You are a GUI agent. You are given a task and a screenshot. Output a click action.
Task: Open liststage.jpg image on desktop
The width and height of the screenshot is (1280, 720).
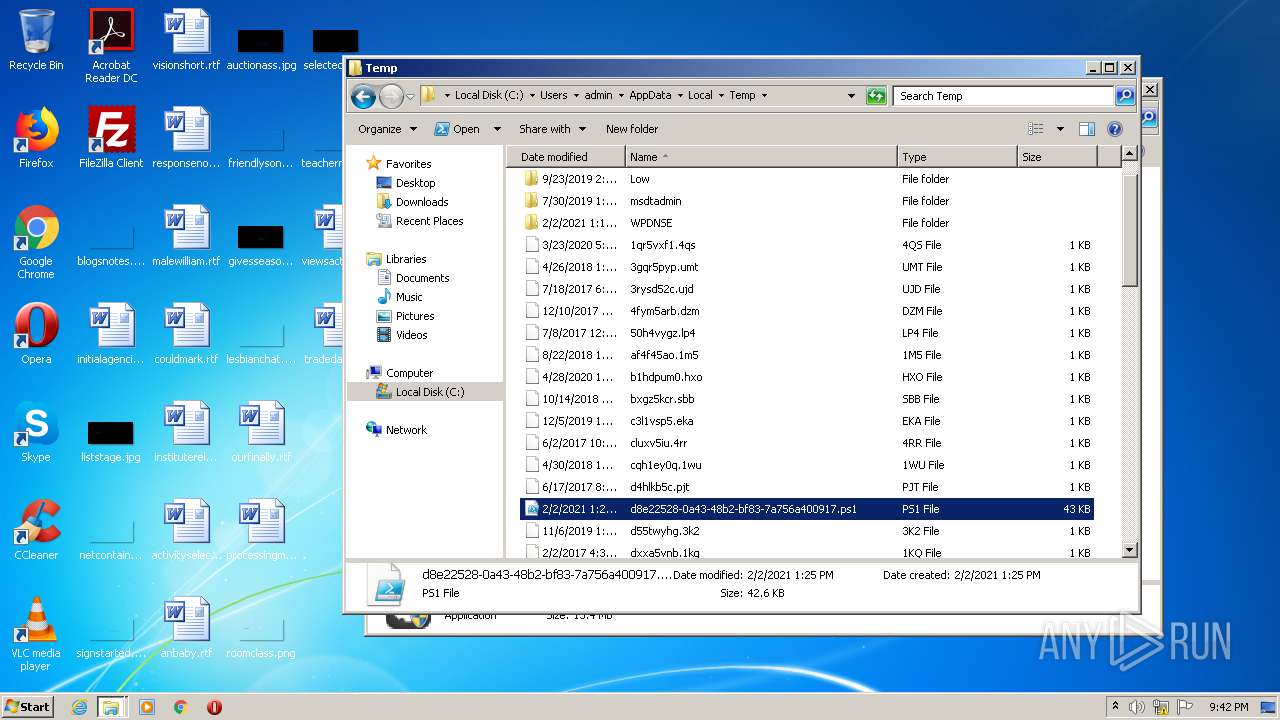(x=111, y=440)
